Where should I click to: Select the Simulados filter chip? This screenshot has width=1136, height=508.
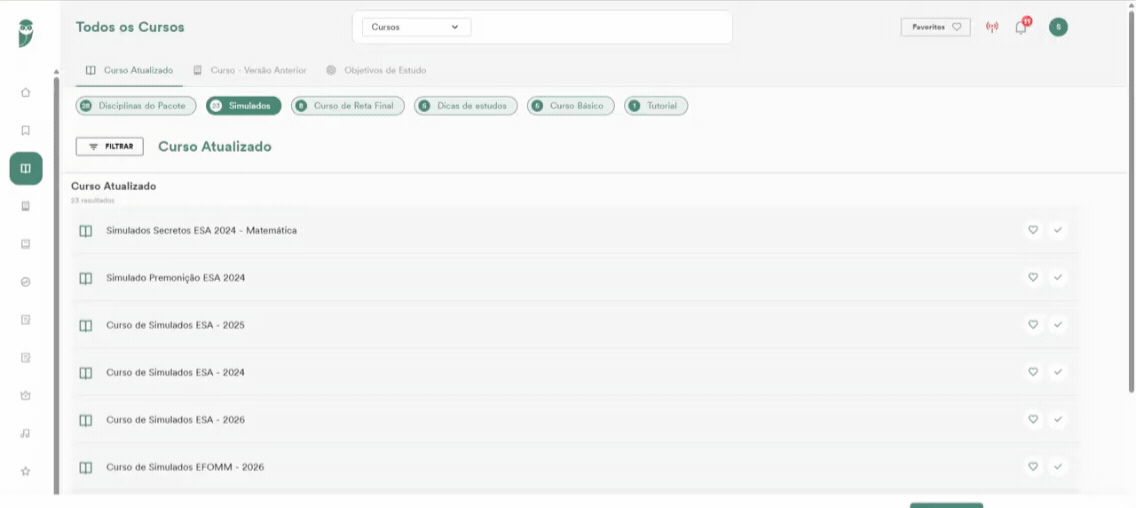243,106
